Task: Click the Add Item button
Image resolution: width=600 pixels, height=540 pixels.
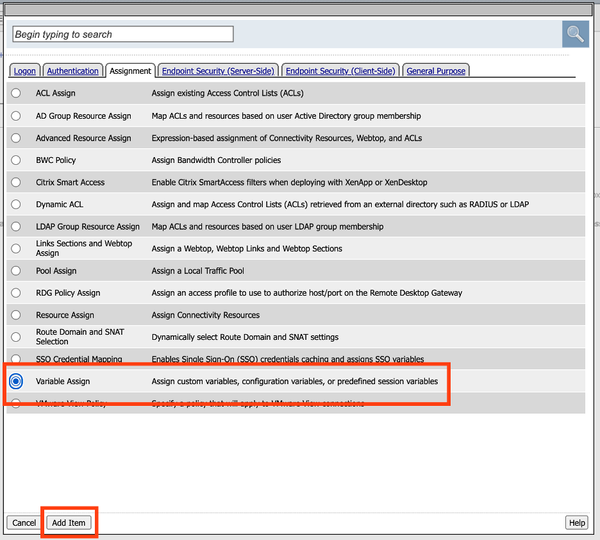Action: (69, 523)
